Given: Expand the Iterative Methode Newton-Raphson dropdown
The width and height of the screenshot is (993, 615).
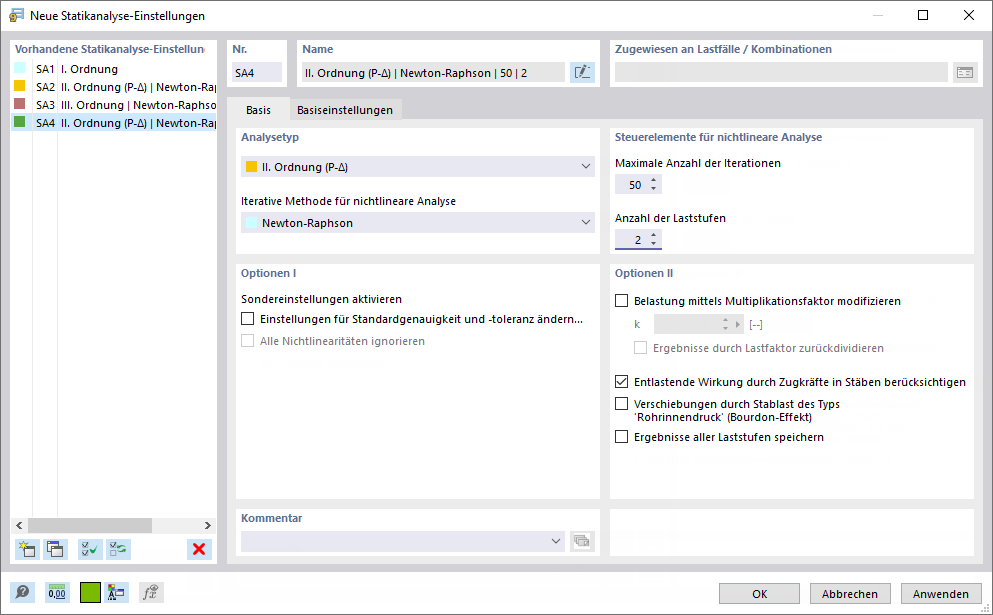Looking at the screenshot, I should [418, 223].
